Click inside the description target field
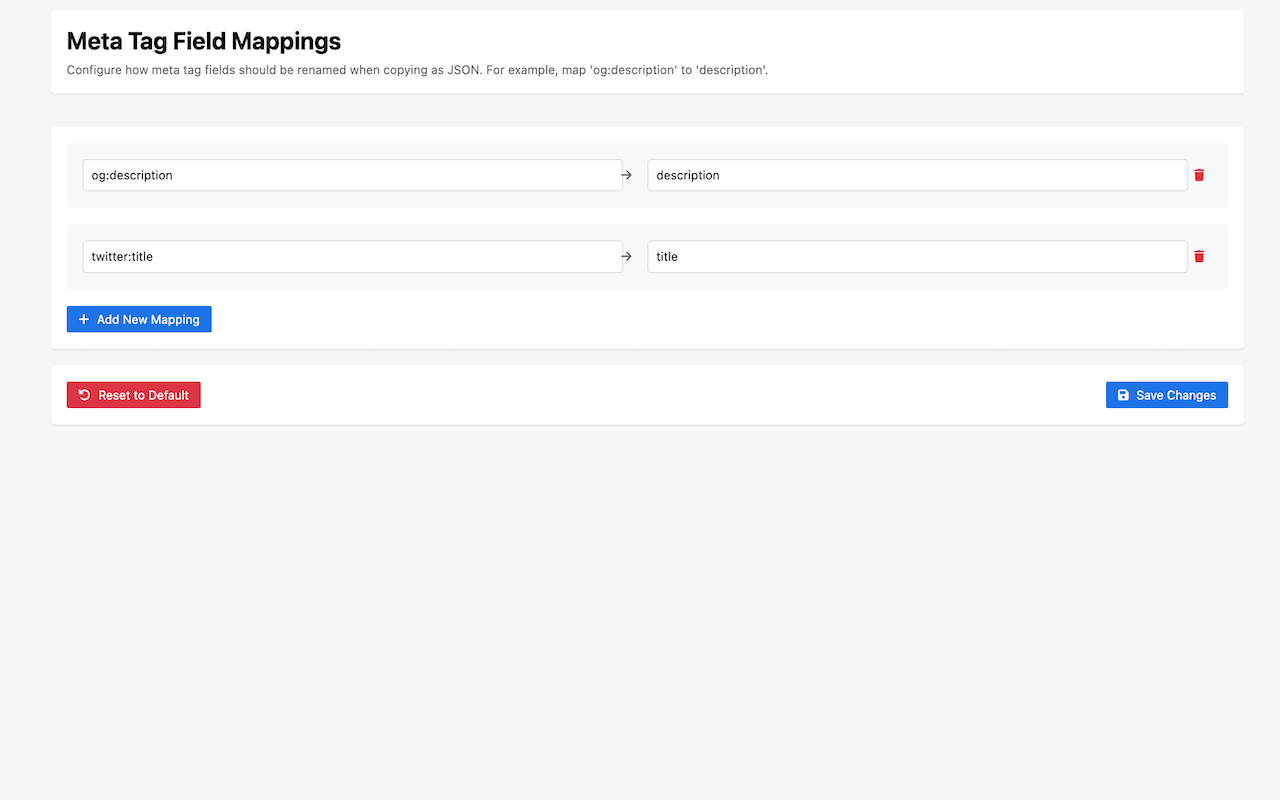The width and height of the screenshot is (1280, 800). click(x=917, y=175)
